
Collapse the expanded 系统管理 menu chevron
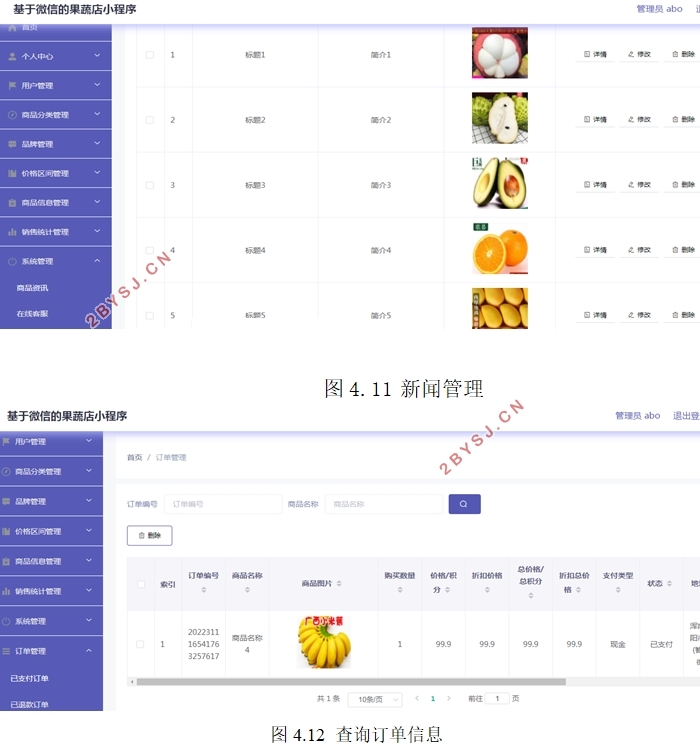click(x=97, y=261)
